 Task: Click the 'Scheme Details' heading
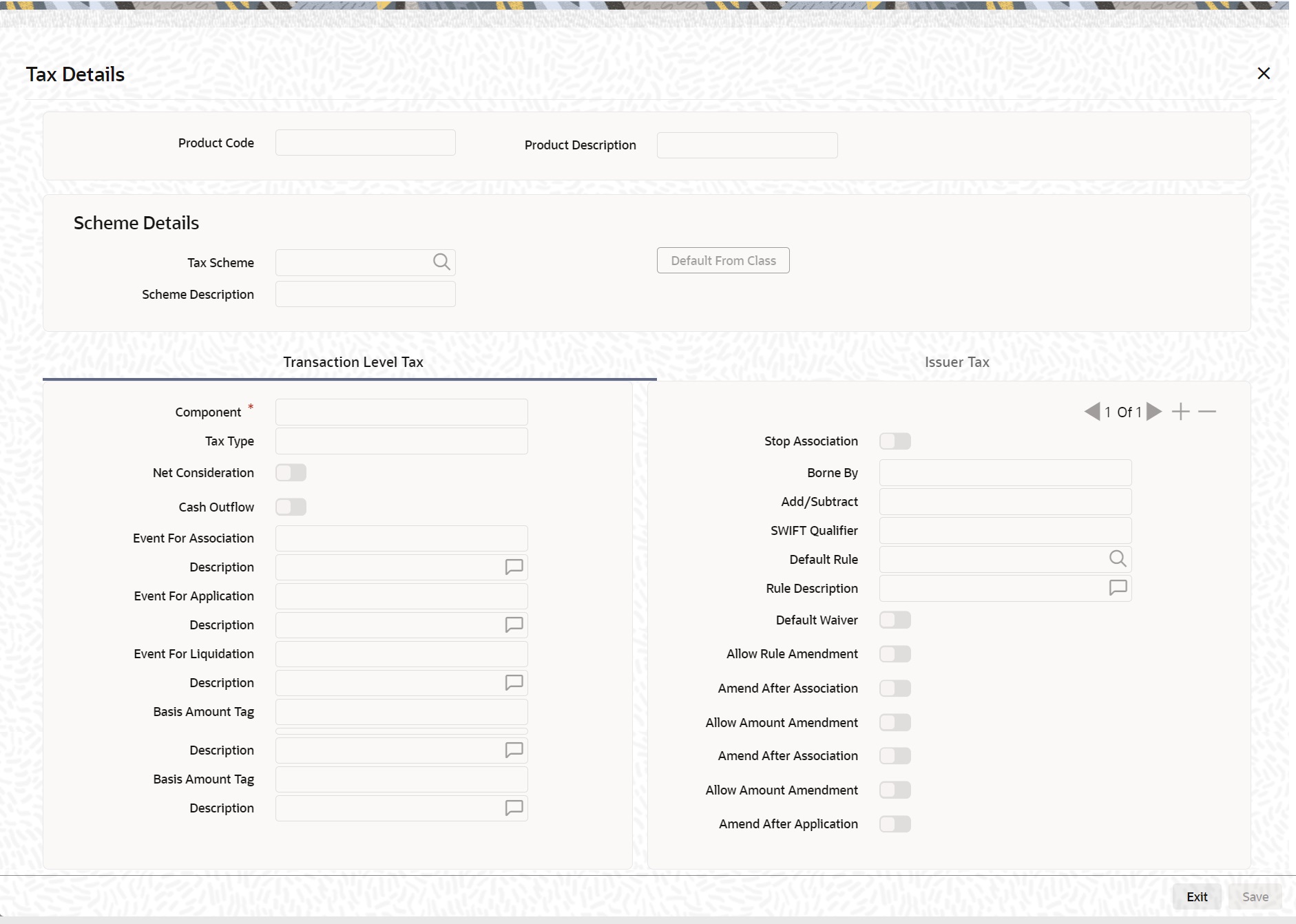click(136, 223)
